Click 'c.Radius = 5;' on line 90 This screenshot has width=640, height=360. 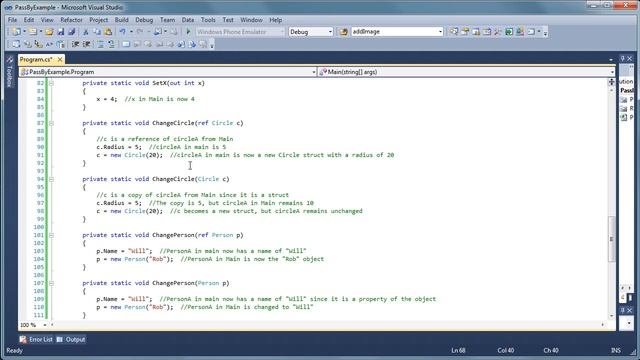pos(119,147)
